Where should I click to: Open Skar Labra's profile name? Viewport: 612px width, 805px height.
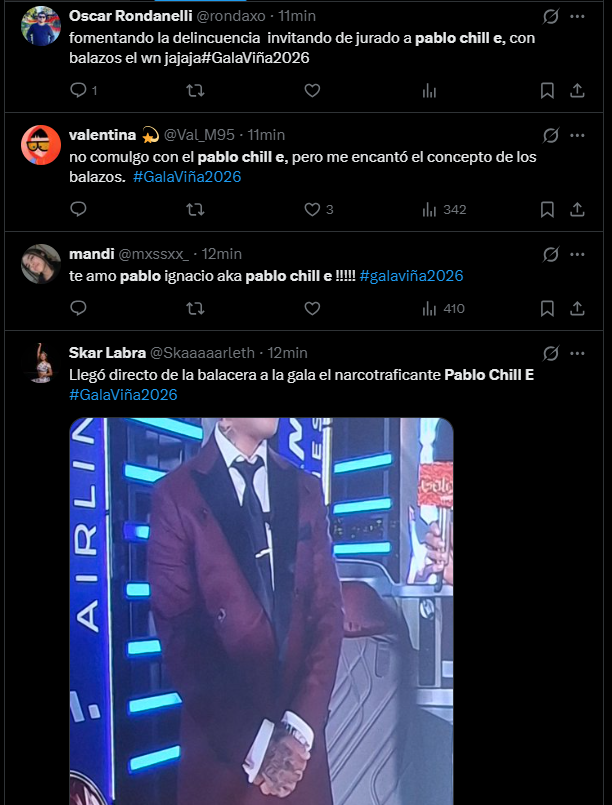tap(106, 353)
